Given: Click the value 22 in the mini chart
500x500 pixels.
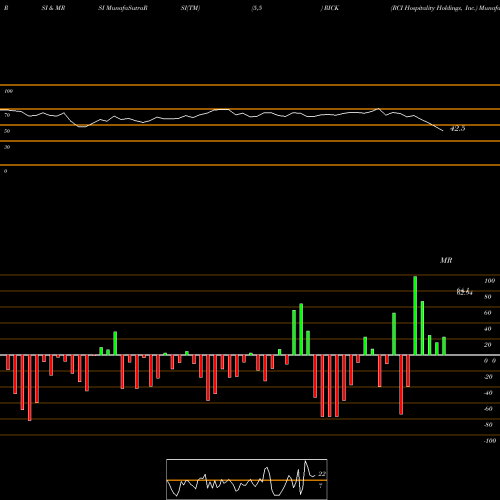Looking at the screenshot, I should pos(322,474).
